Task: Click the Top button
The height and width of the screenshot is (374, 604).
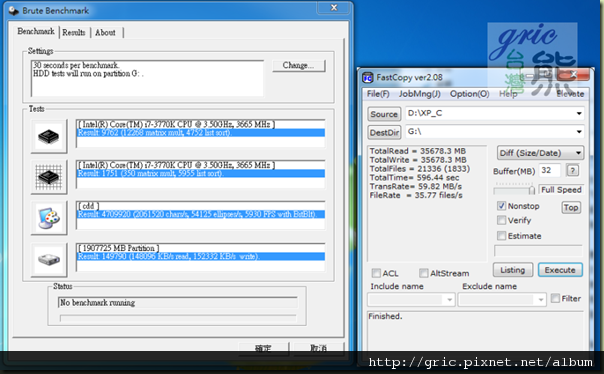Action: coord(571,208)
